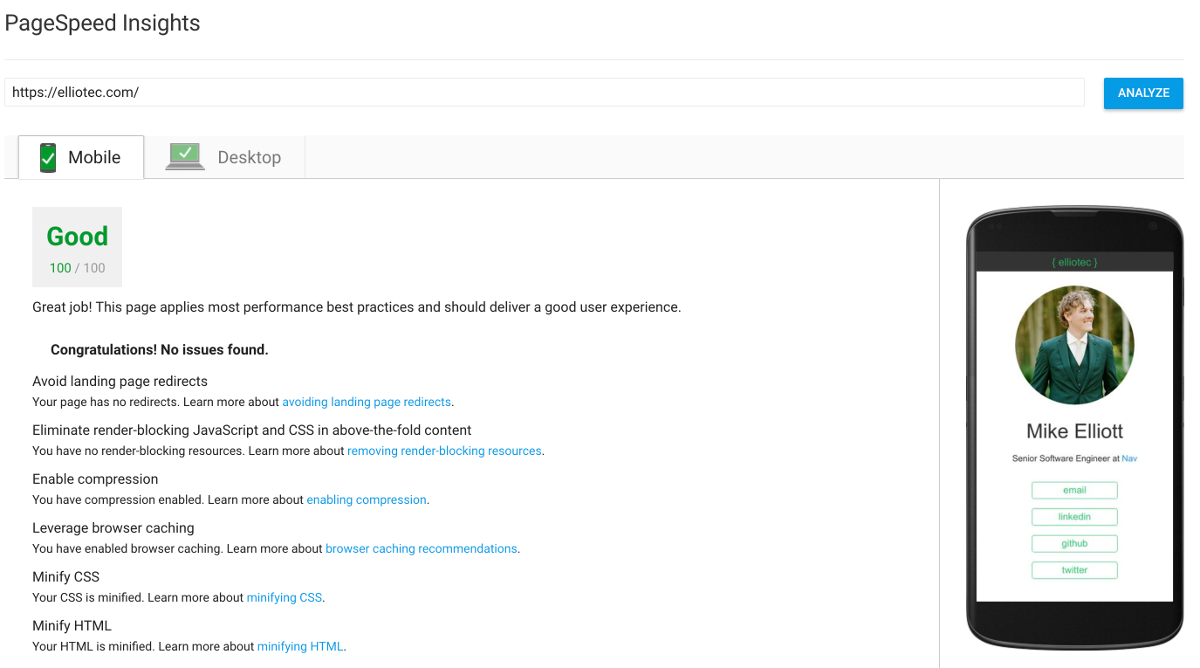The image size is (1200, 668).
Task: Click the laptop checkmark icon on Desktop tab
Action: [186, 157]
